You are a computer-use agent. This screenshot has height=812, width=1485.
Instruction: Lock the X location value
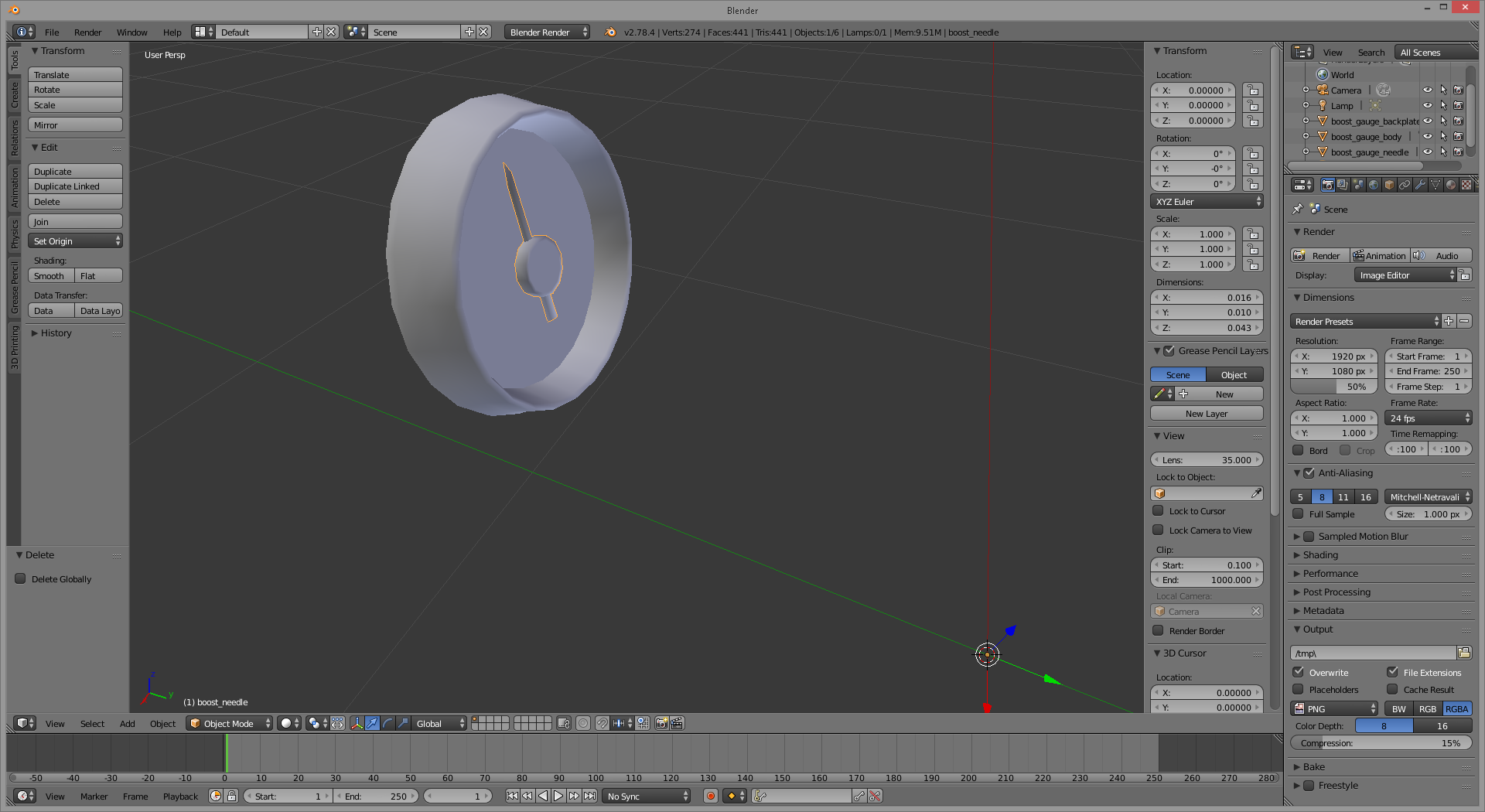[1252, 90]
